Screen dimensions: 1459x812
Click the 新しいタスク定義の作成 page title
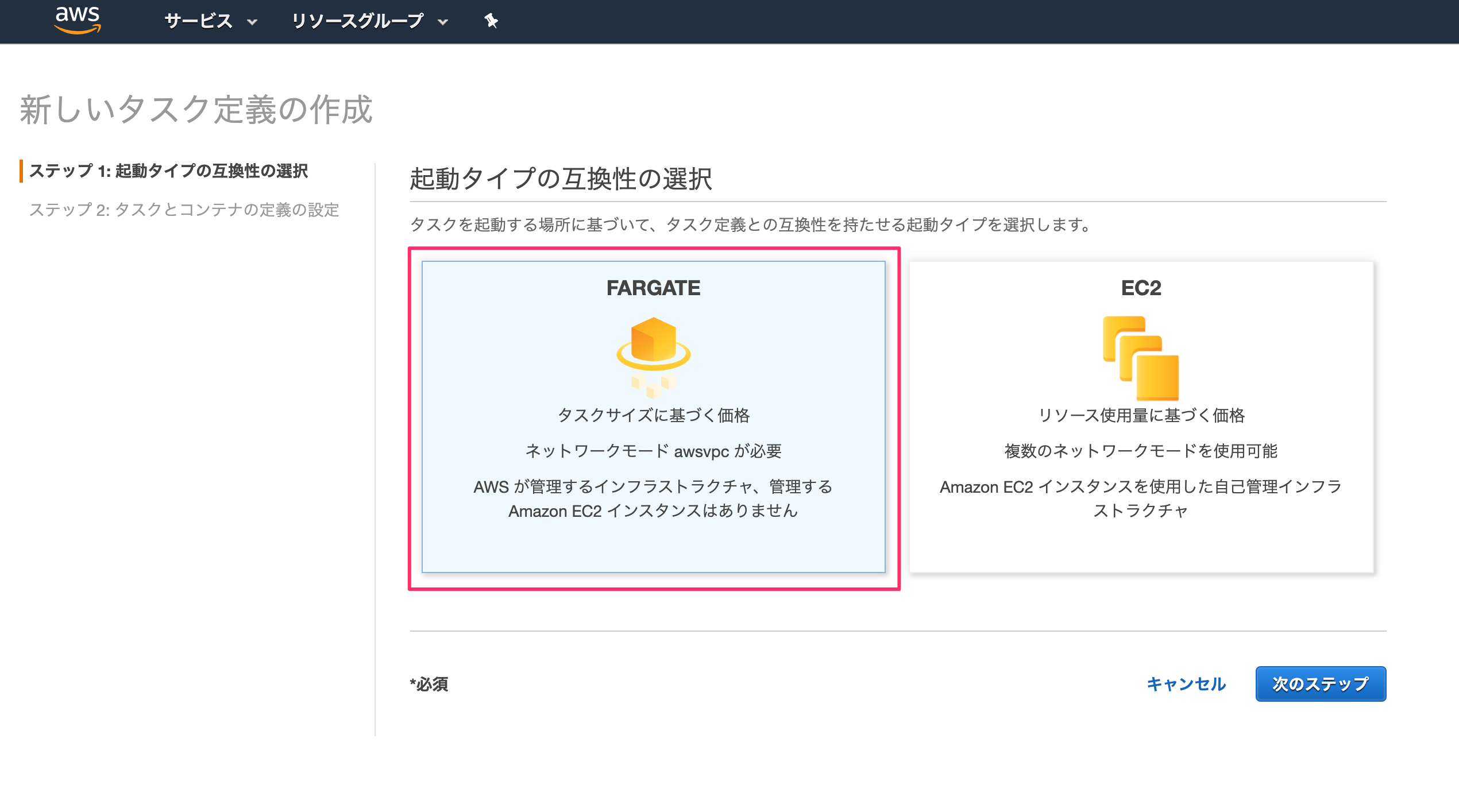196,109
